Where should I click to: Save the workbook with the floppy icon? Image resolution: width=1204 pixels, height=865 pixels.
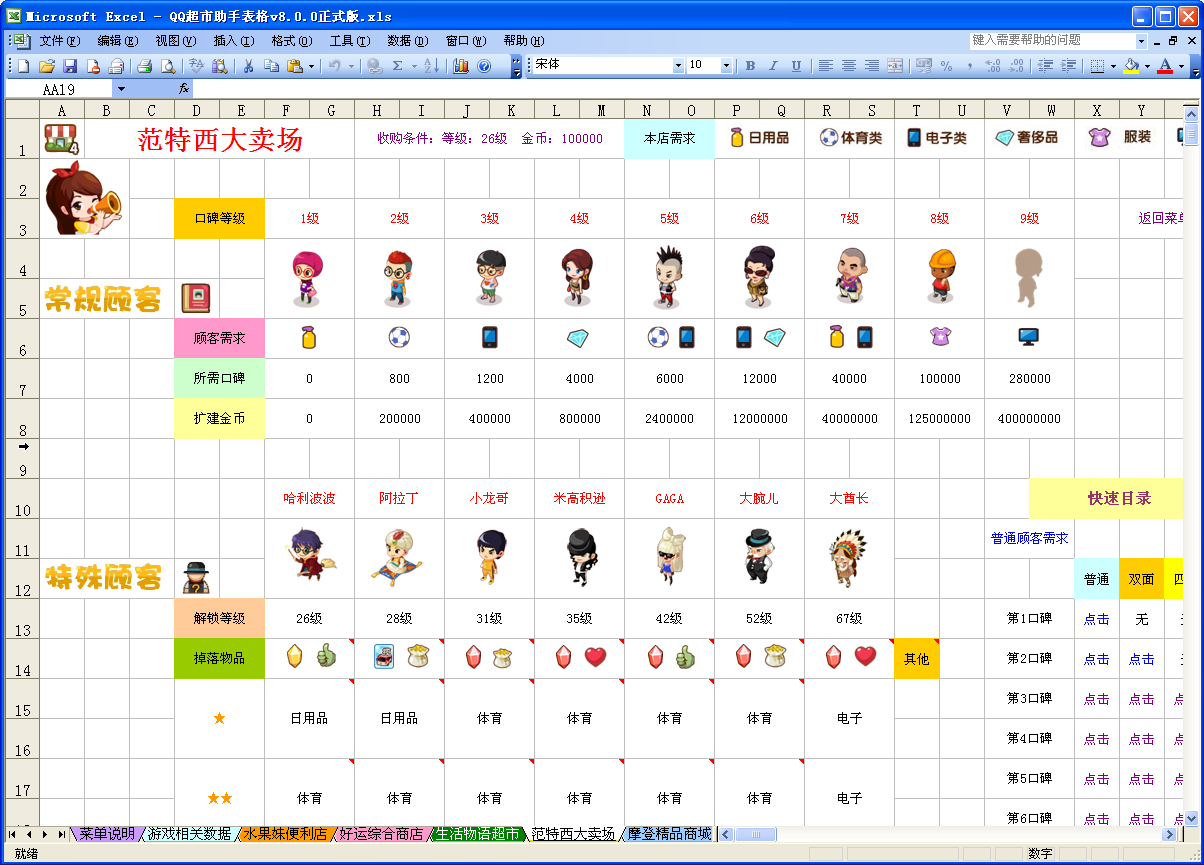click(x=70, y=66)
